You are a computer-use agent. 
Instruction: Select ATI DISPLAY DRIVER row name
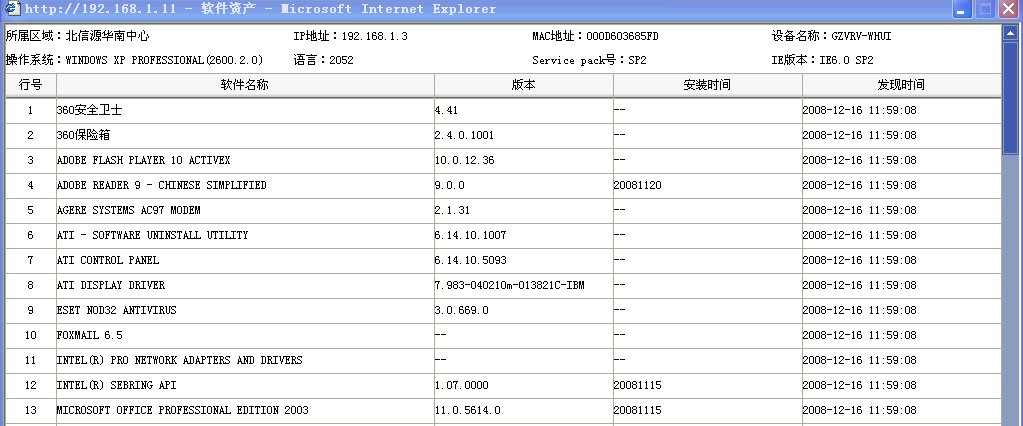pos(111,285)
